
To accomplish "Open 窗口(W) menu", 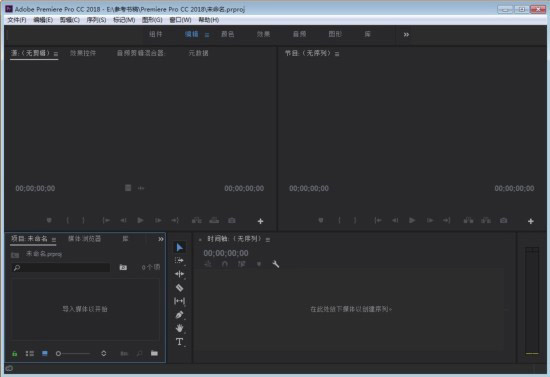I will [180, 20].
